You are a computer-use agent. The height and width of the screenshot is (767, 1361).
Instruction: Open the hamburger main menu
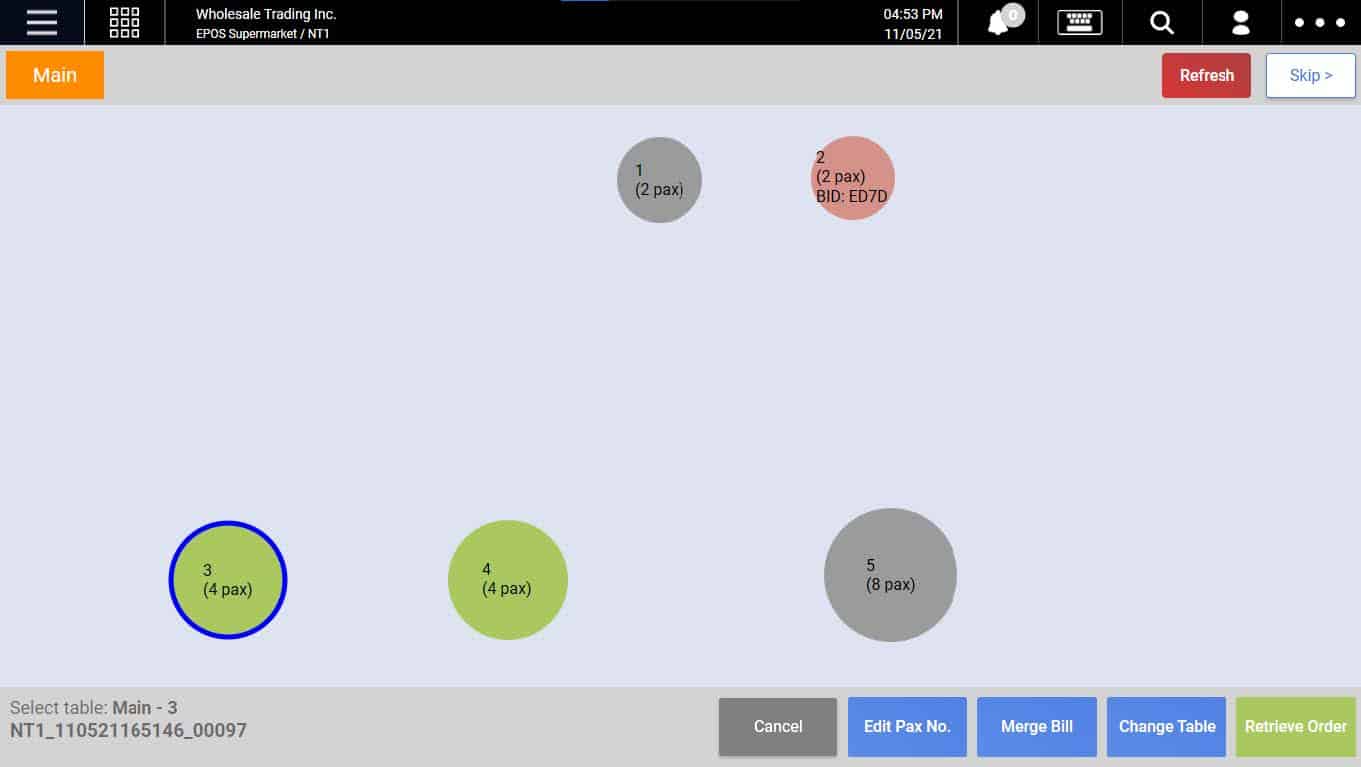pos(41,22)
